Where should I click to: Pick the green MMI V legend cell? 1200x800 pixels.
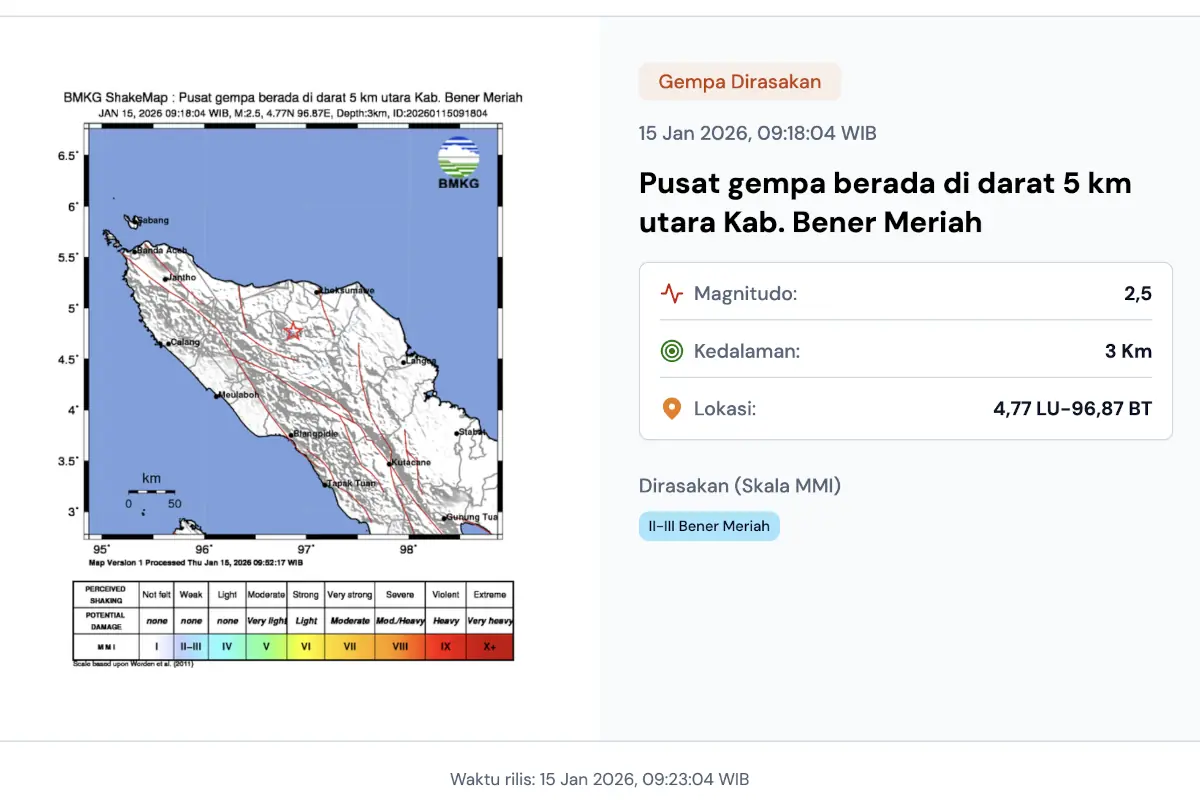coord(266,647)
